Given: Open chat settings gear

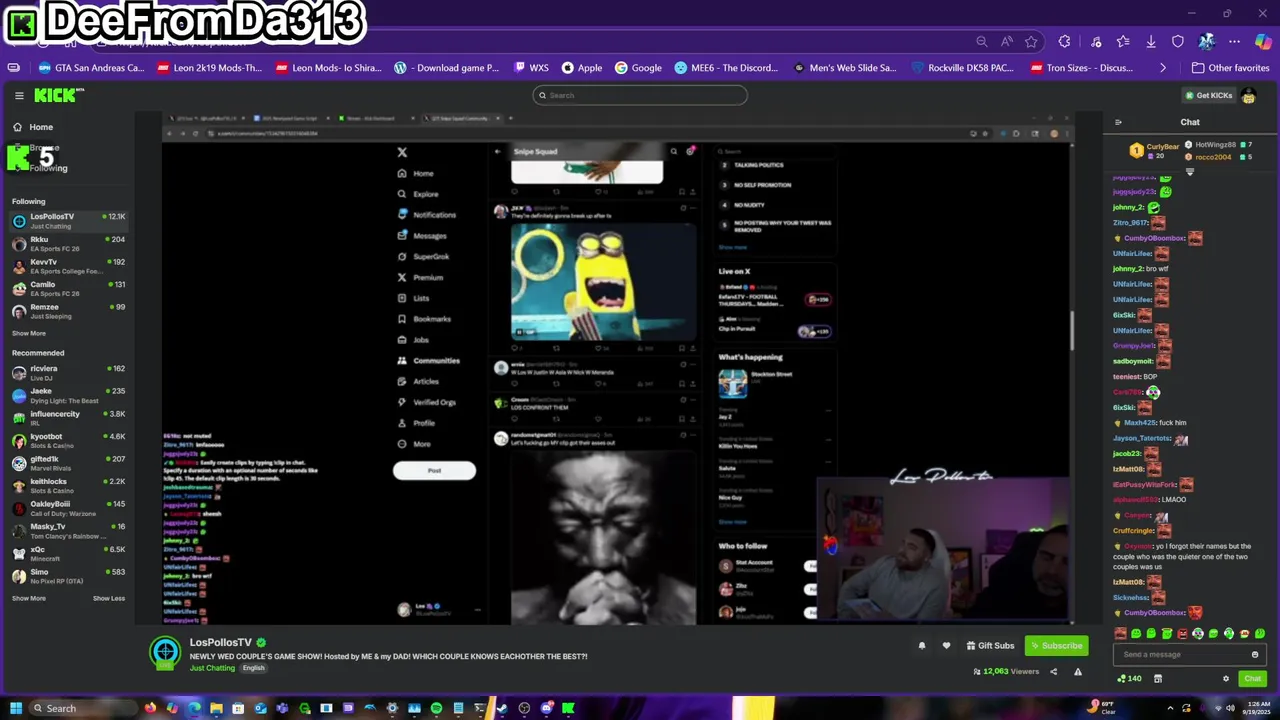Looking at the screenshot, I should pyautogui.click(x=1226, y=679).
